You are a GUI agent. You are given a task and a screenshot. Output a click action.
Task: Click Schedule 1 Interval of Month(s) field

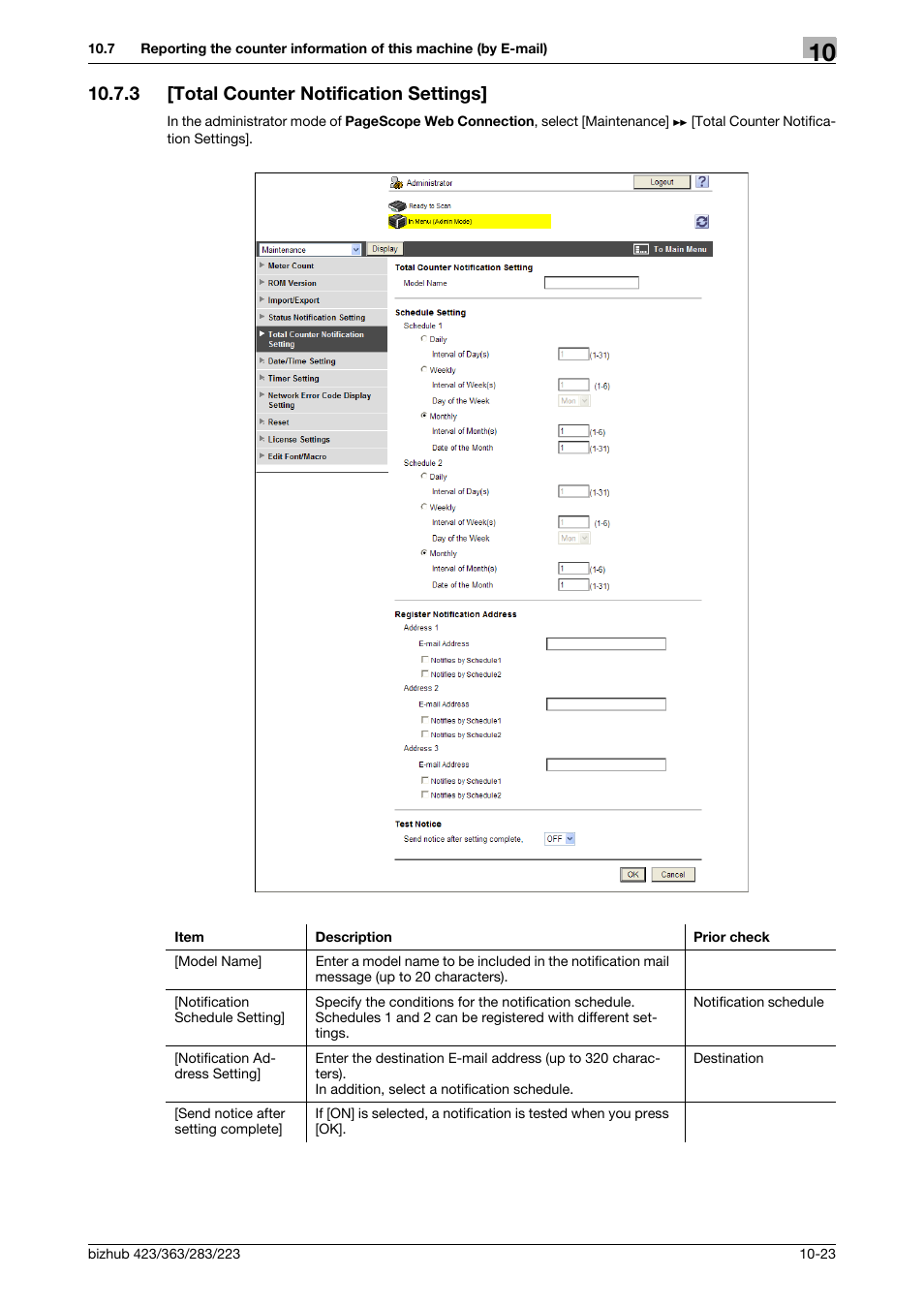[x=573, y=431]
